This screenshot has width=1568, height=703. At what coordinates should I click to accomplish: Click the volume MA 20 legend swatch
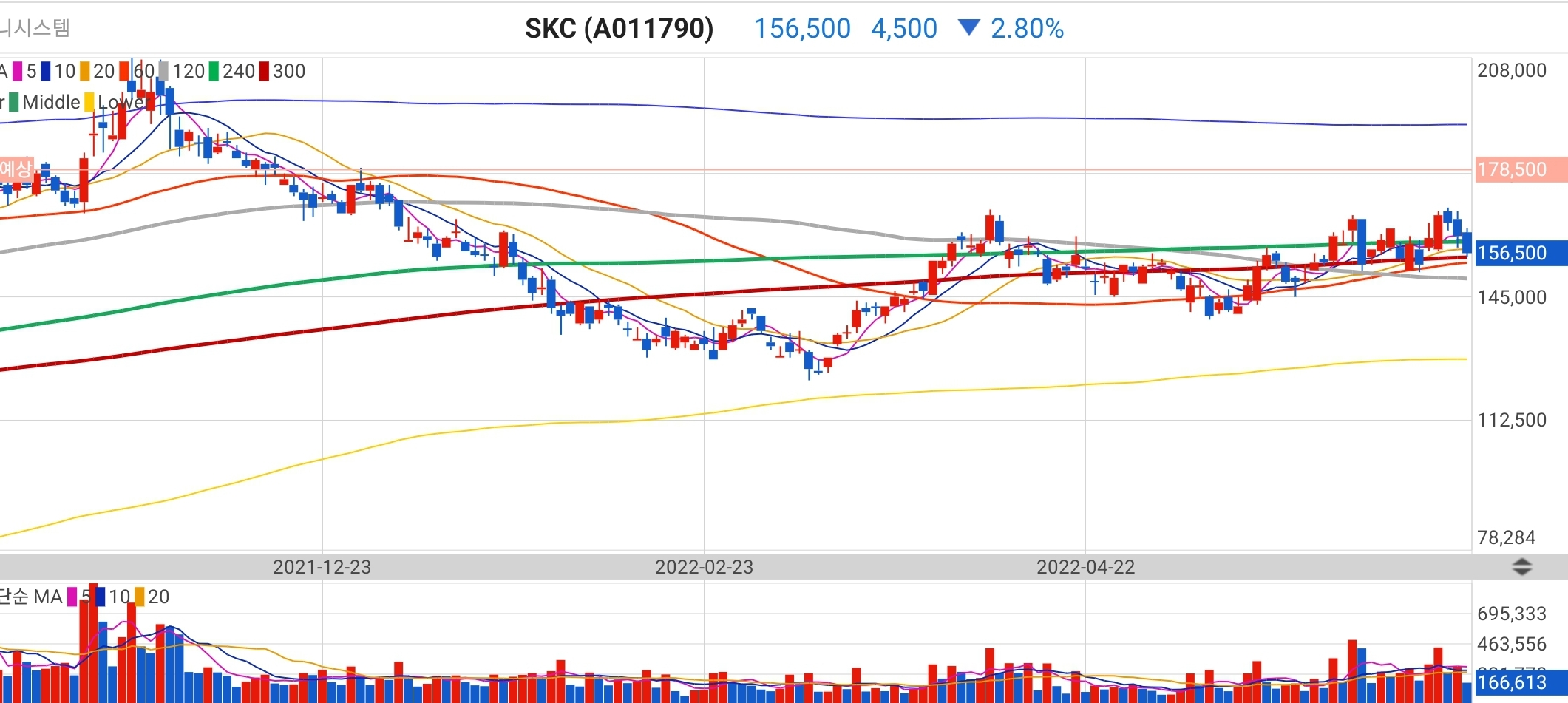[x=139, y=597]
